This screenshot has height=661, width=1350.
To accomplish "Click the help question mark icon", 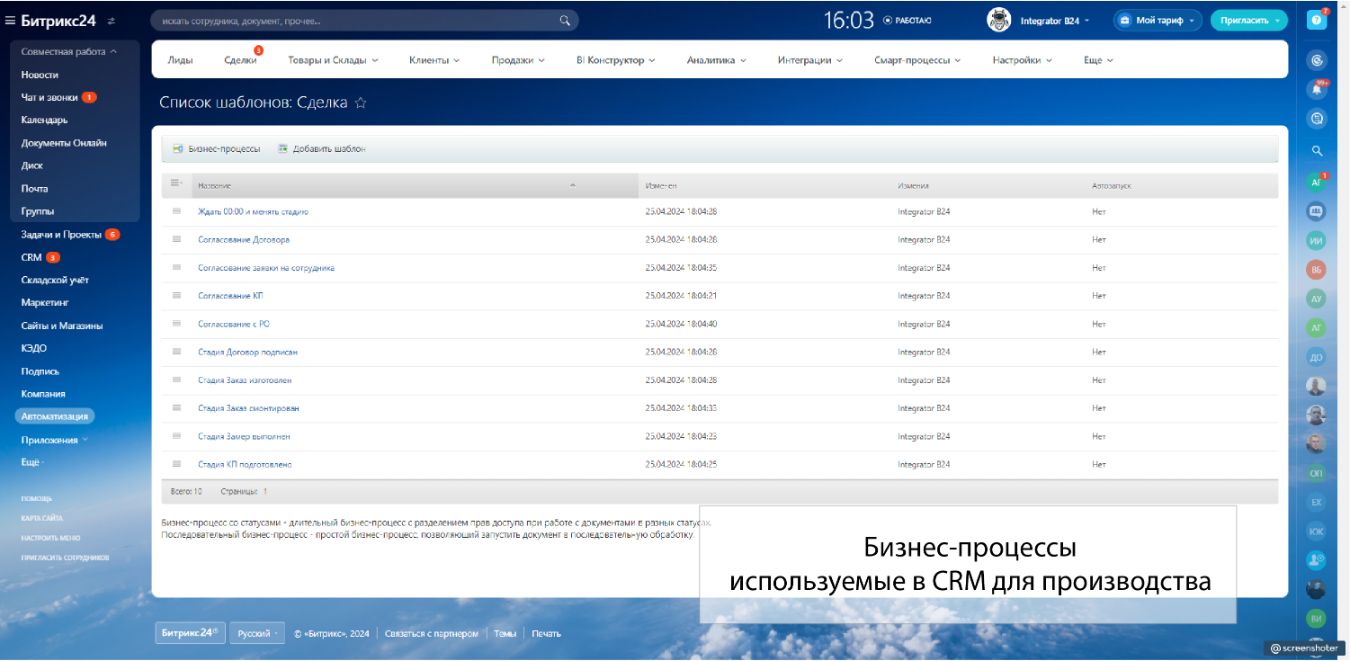I will coord(1317,20).
